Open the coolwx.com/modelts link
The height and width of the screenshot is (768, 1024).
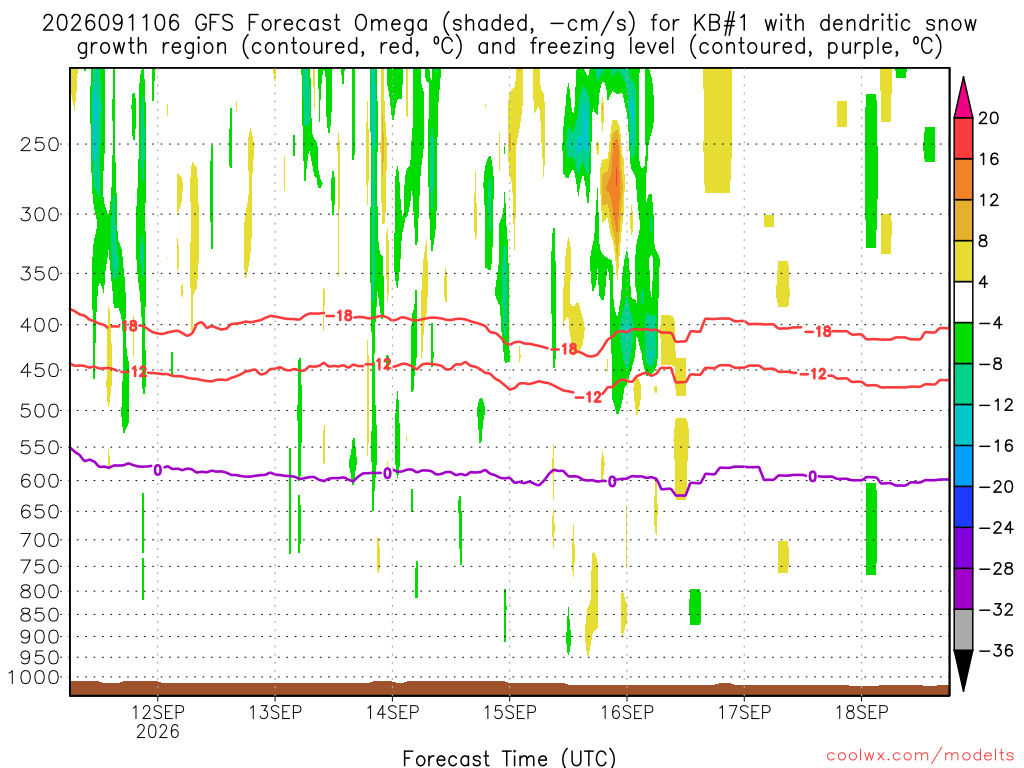tap(920, 756)
